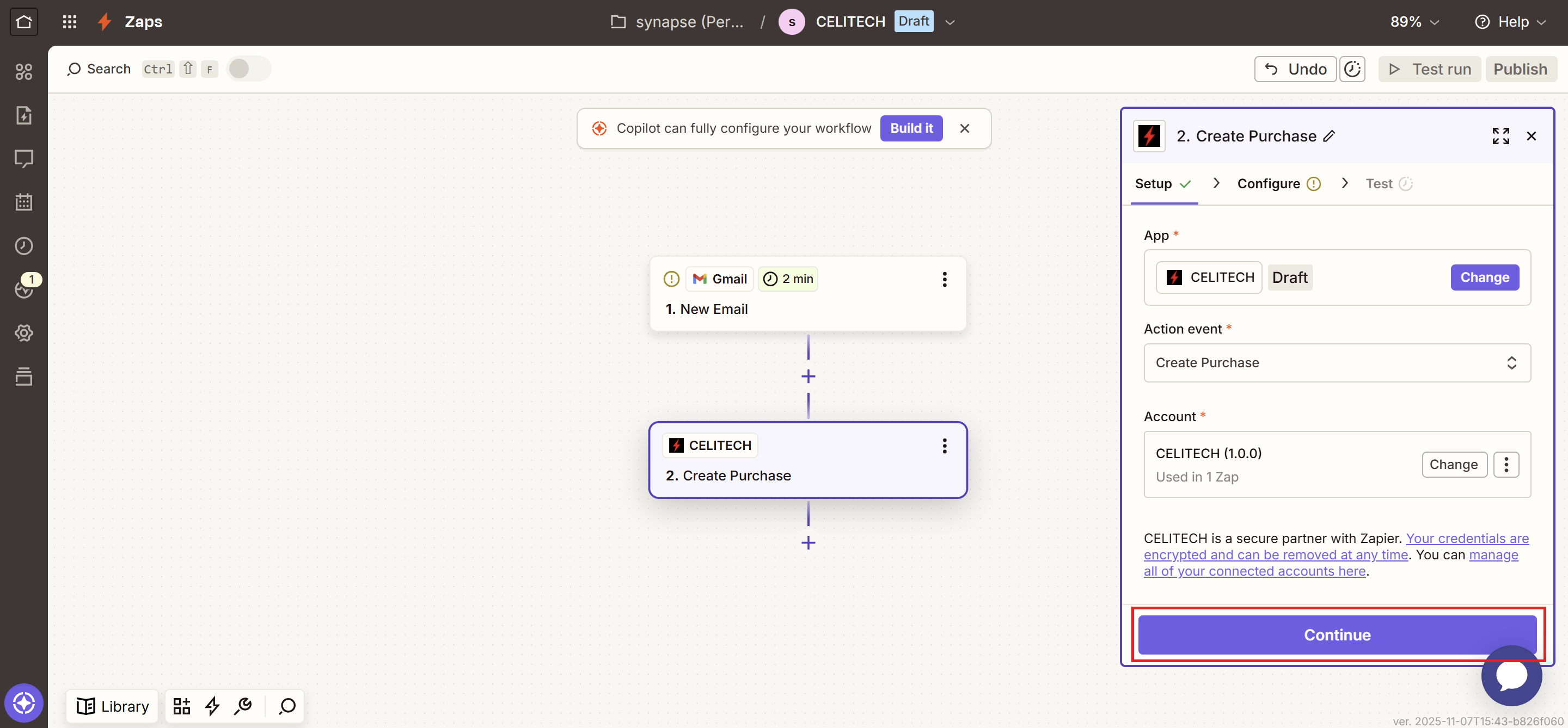Click the plus between Gmail and CELITECH steps

tap(808, 377)
